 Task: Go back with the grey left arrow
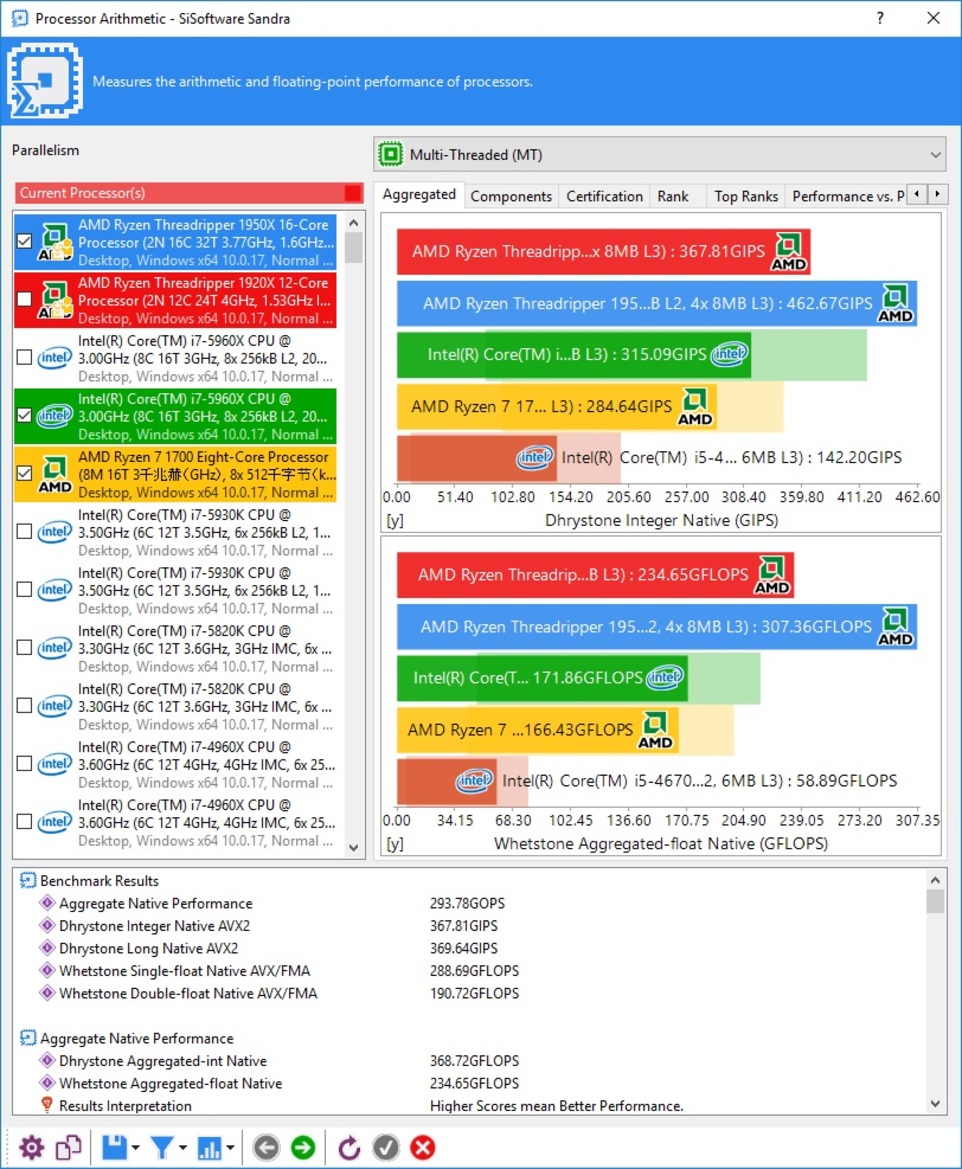point(265,1147)
